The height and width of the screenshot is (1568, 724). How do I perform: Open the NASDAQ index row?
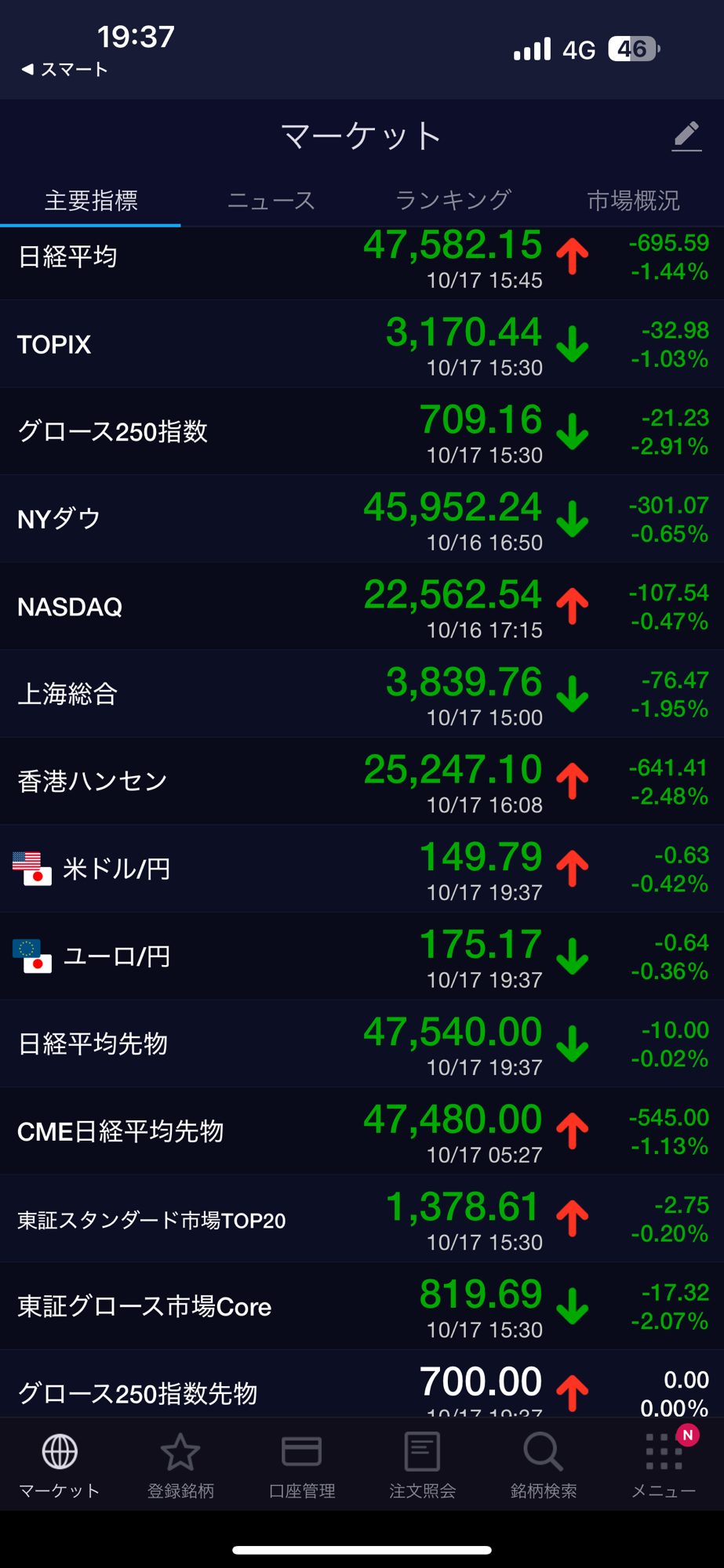362,607
